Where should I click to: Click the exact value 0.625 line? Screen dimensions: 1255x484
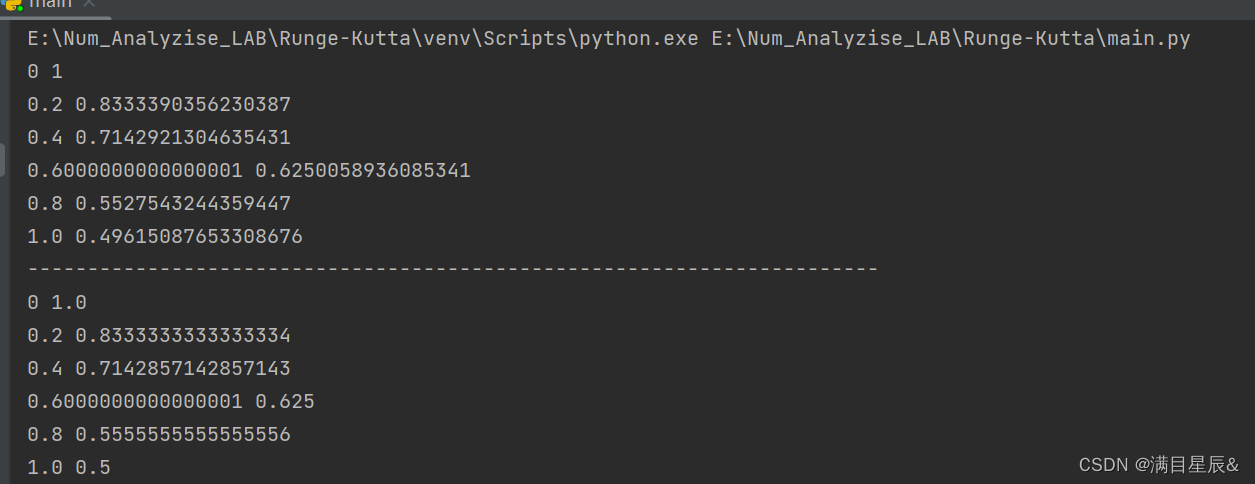click(x=171, y=401)
